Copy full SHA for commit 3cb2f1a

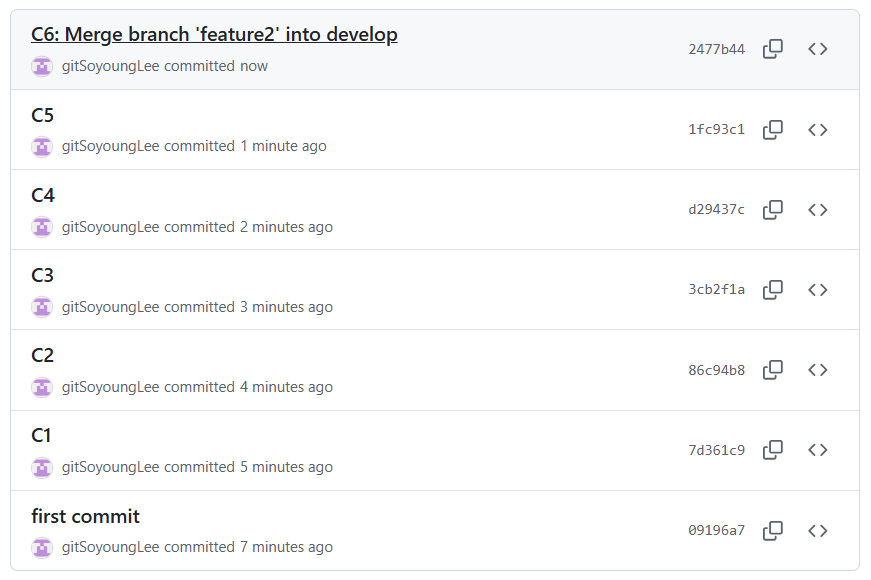(x=772, y=290)
